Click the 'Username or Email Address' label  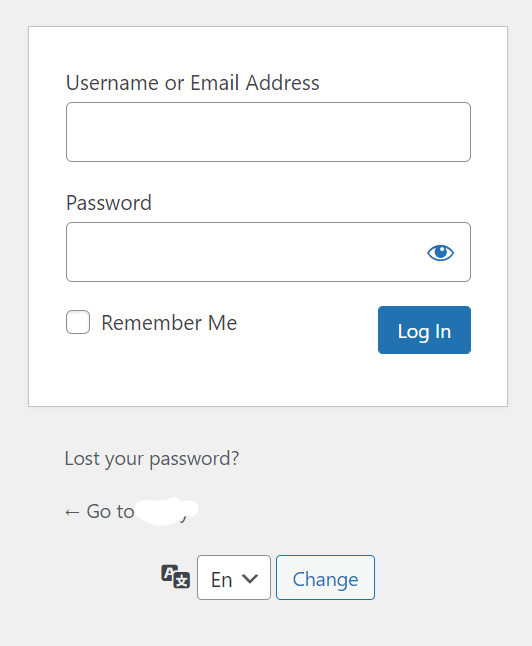192,83
